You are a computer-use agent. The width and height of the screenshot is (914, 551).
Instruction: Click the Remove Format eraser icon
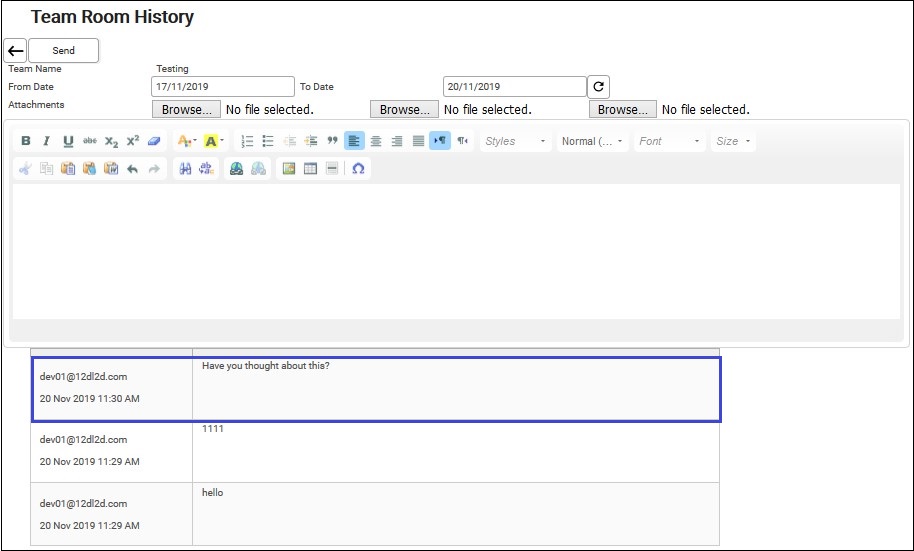click(x=154, y=141)
